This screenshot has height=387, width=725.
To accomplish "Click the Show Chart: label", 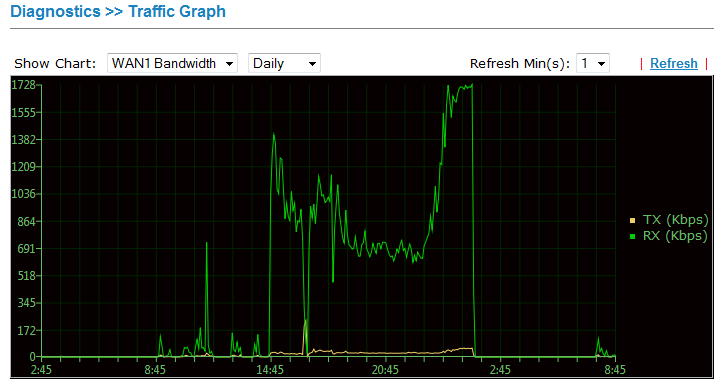I will 55,63.
